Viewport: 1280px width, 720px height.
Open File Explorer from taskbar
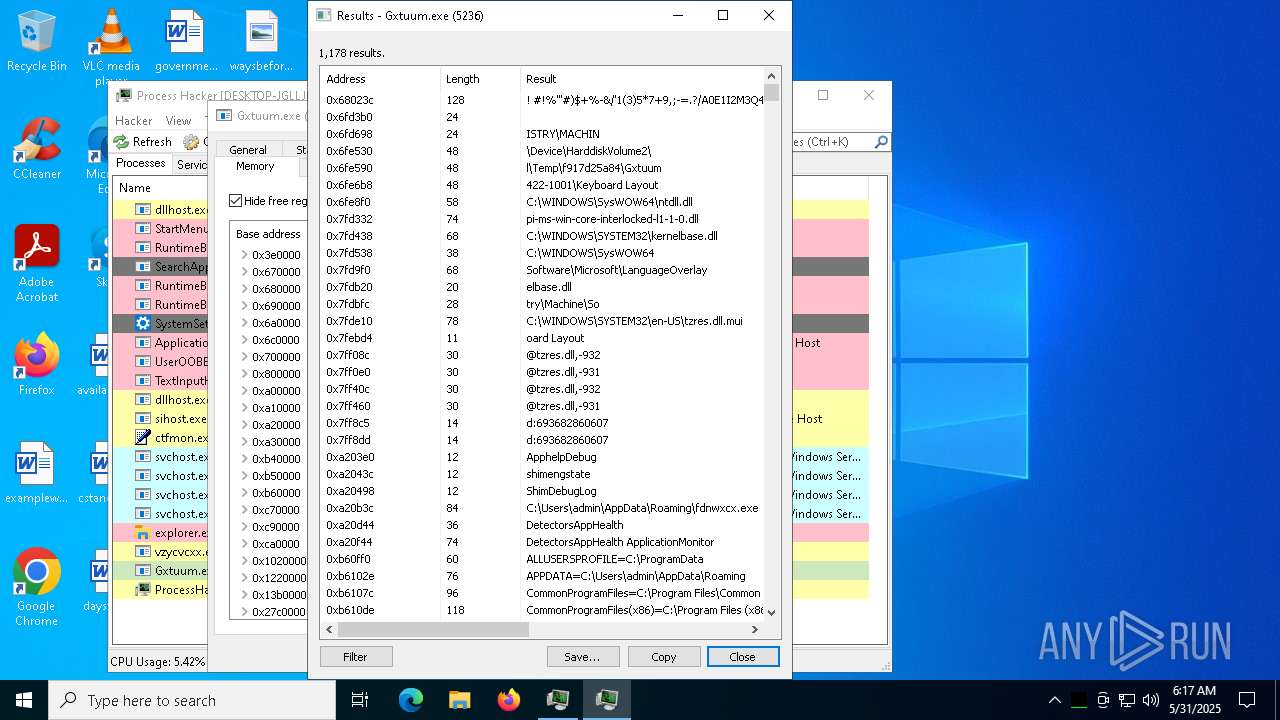click(460, 700)
